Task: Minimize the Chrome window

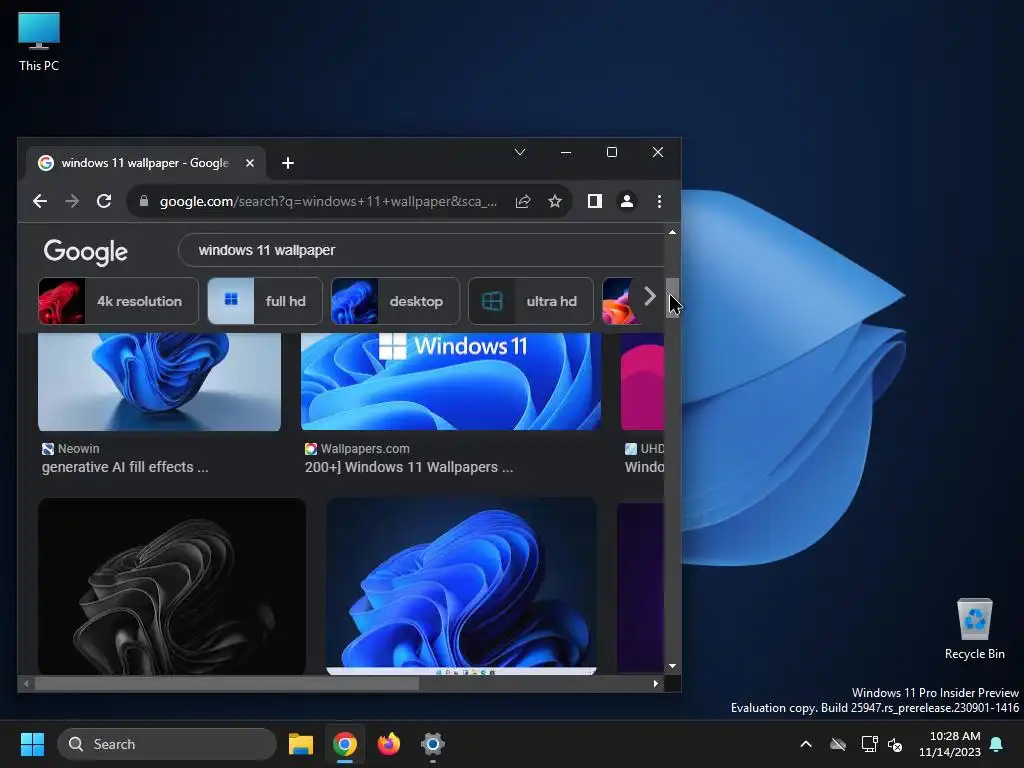Action: pyautogui.click(x=566, y=152)
